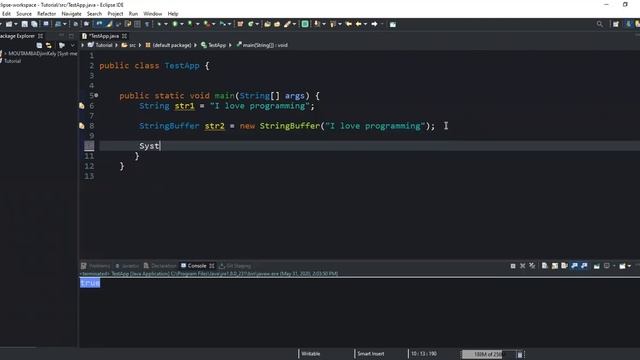The width and height of the screenshot is (640, 360).
Task: Click the Open Perspective icon
Action: (x=616, y=24)
